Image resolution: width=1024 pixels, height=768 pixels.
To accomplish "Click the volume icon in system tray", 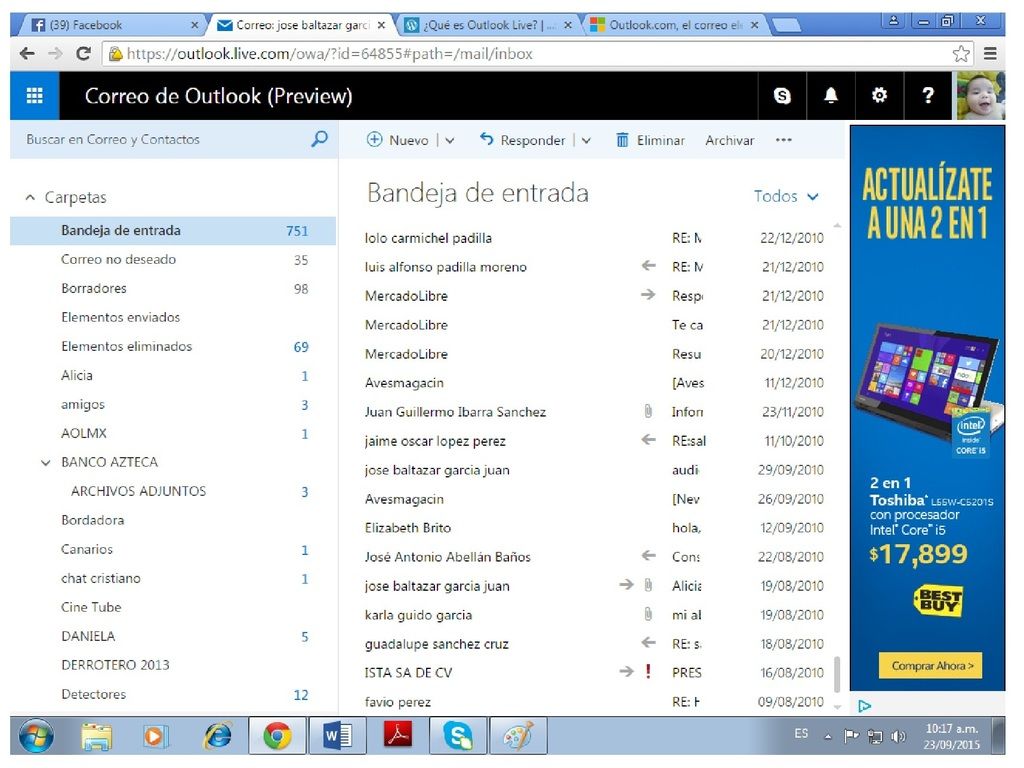I will click(x=899, y=736).
